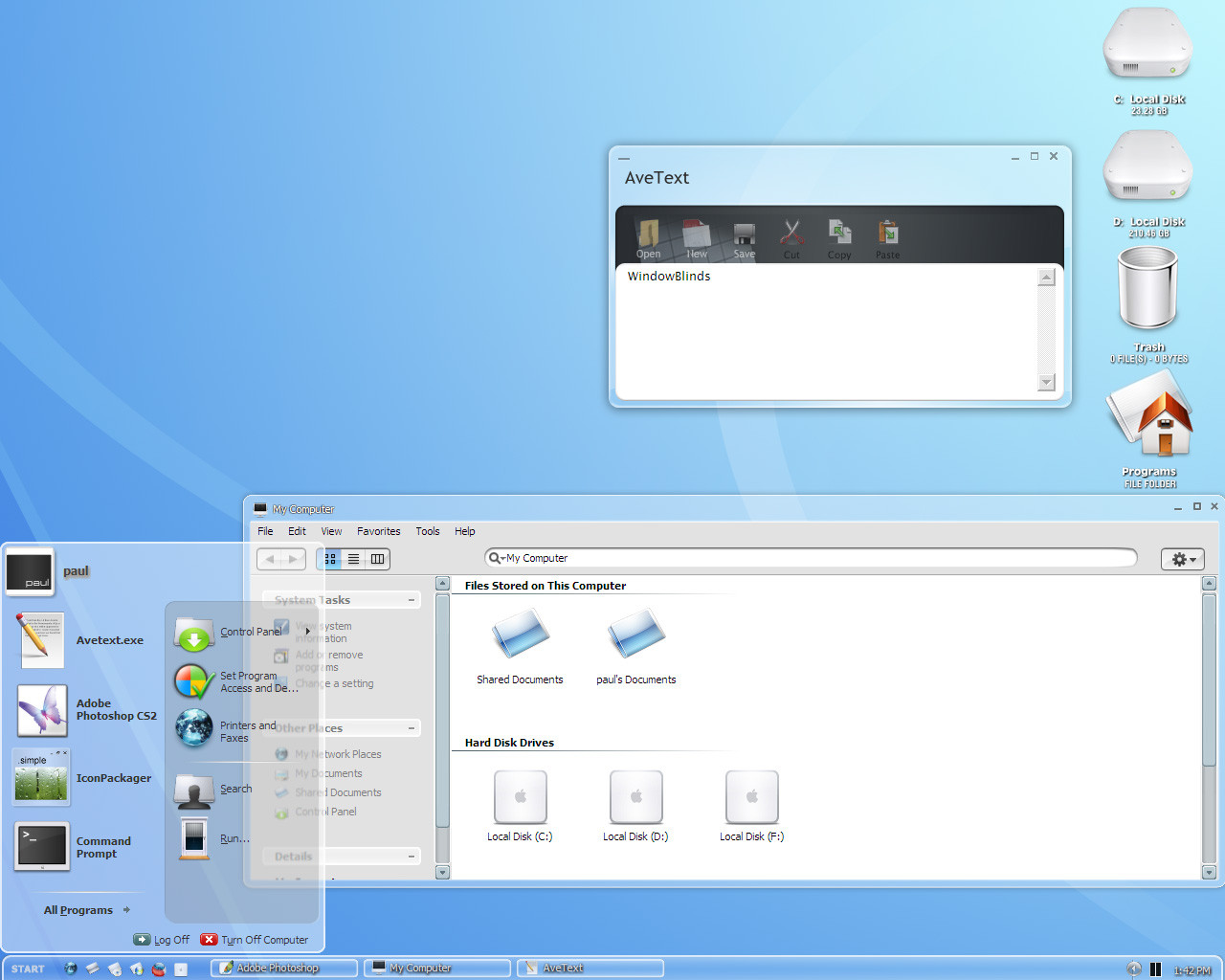Launch Adobe Photoshop CS2 from Start menu
The height and width of the screenshot is (980, 1225).
click(86, 709)
